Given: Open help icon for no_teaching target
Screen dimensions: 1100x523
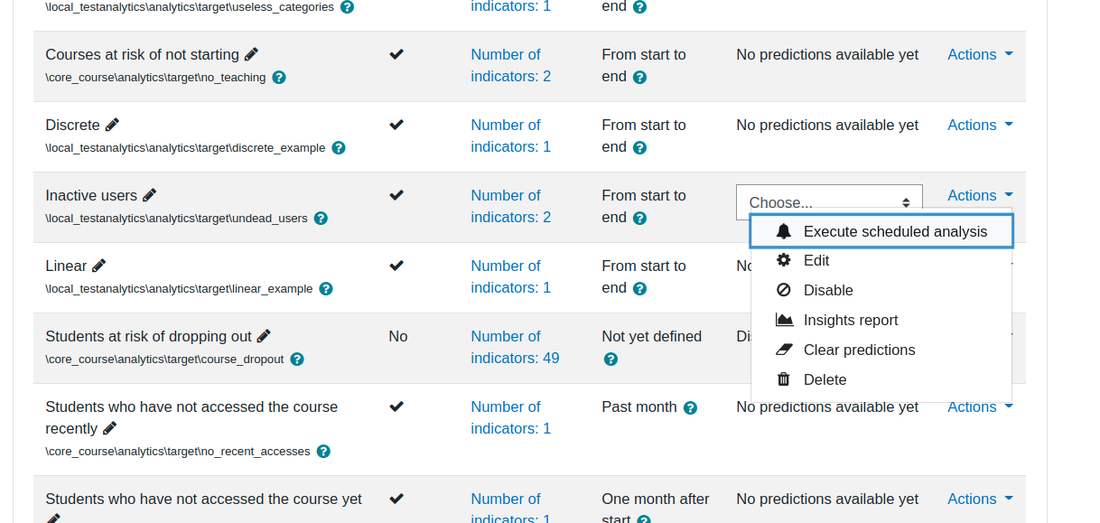Looking at the screenshot, I should point(279,77).
